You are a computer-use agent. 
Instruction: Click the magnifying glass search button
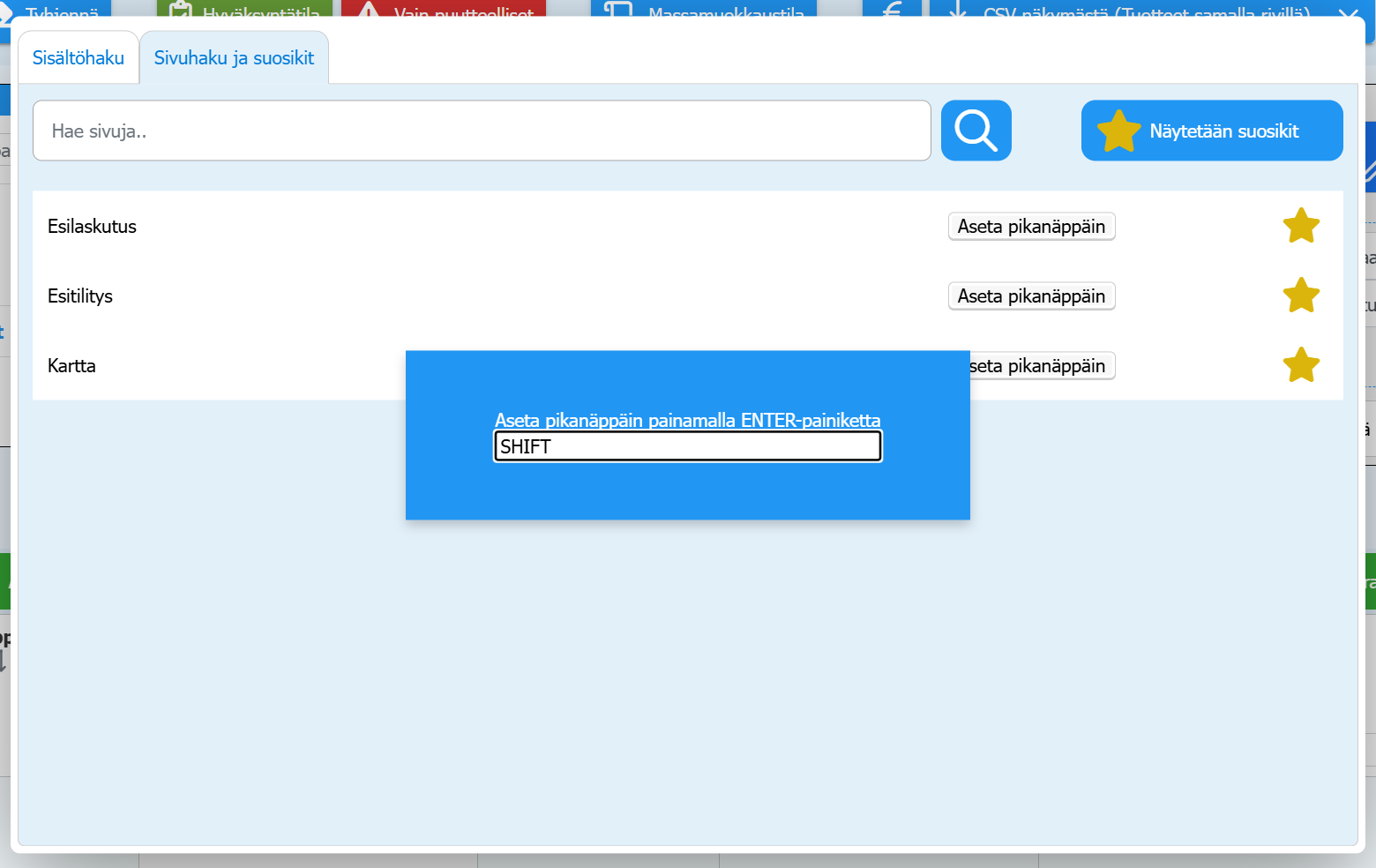coord(976,131)
